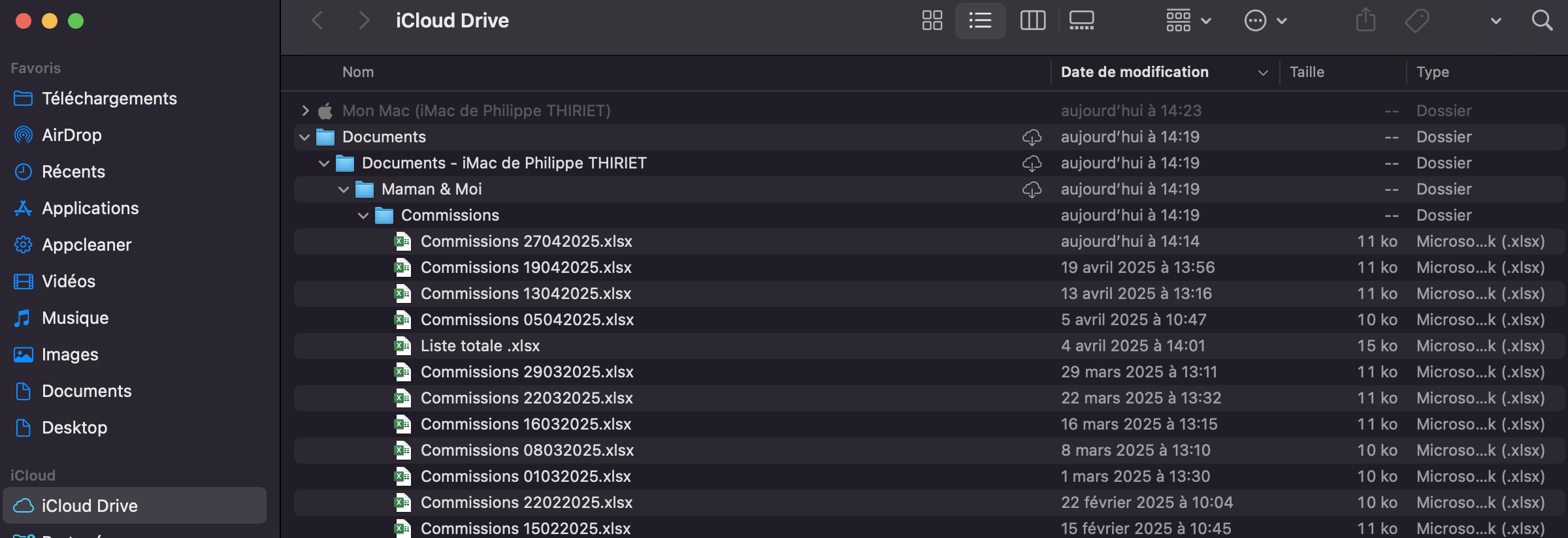Expand the Mon Mac folder
1568x538 pixels.
click(x=305, y=111)
